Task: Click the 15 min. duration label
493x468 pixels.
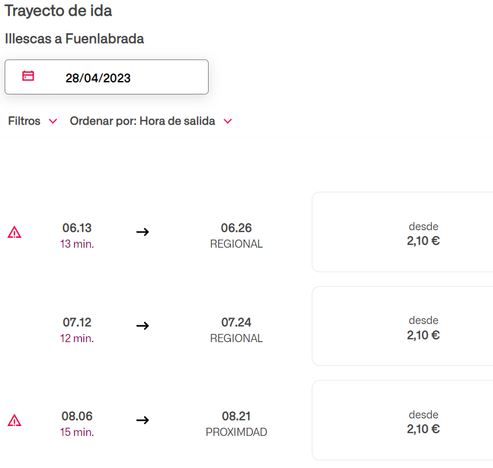Action: click(x=77, y=432)
